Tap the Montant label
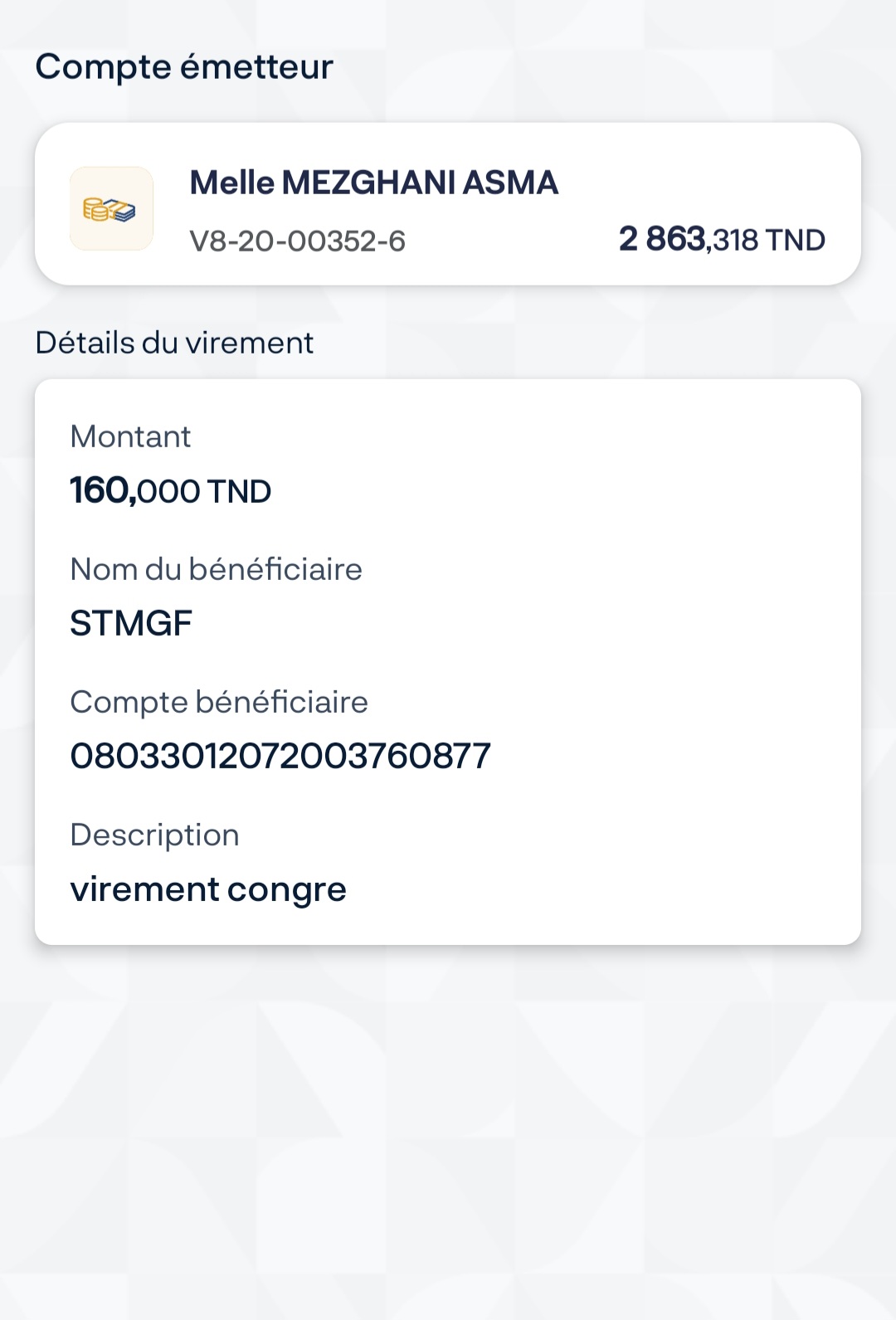 coord(130,436)
